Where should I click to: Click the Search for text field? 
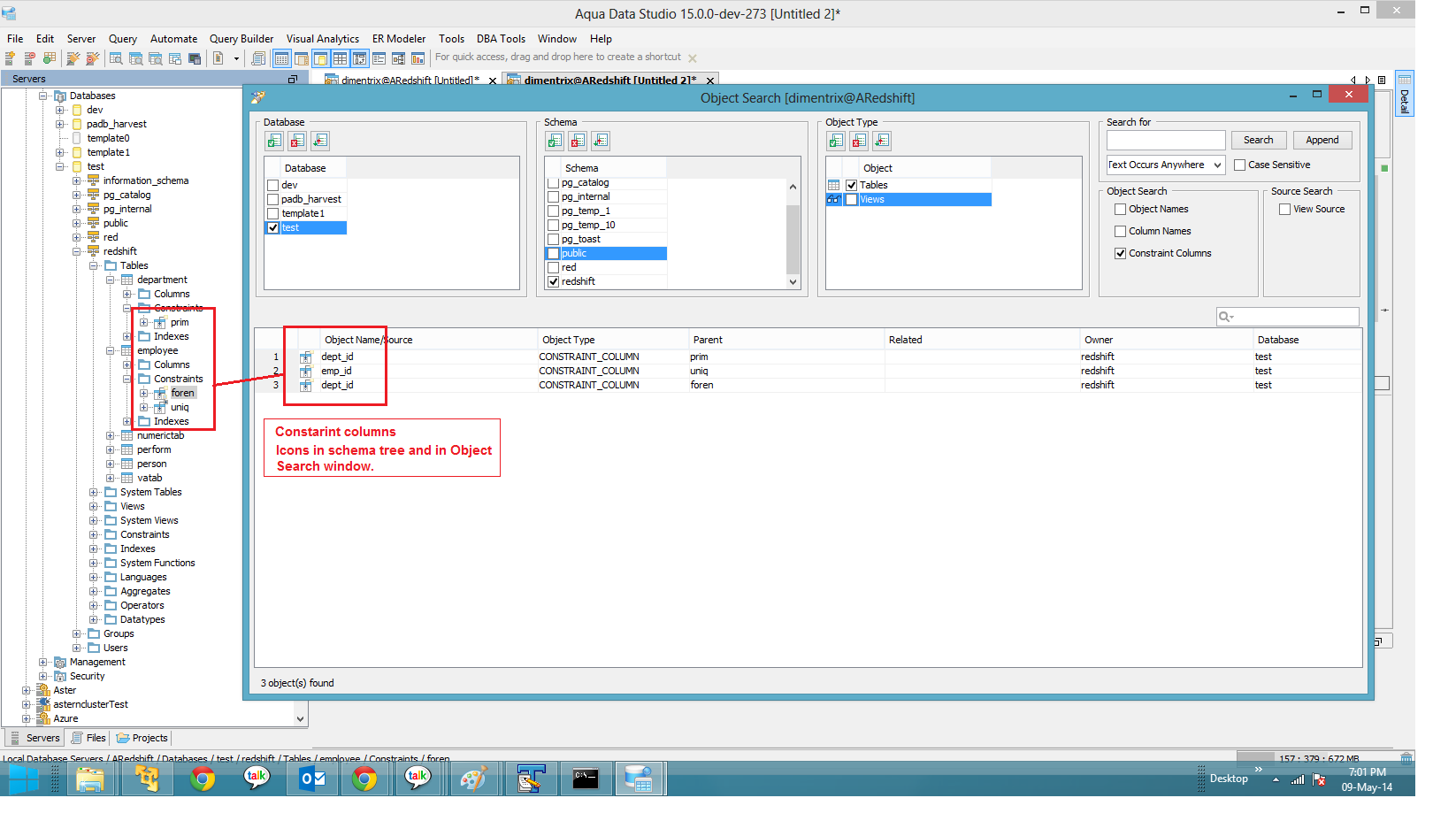(1165, 140)
